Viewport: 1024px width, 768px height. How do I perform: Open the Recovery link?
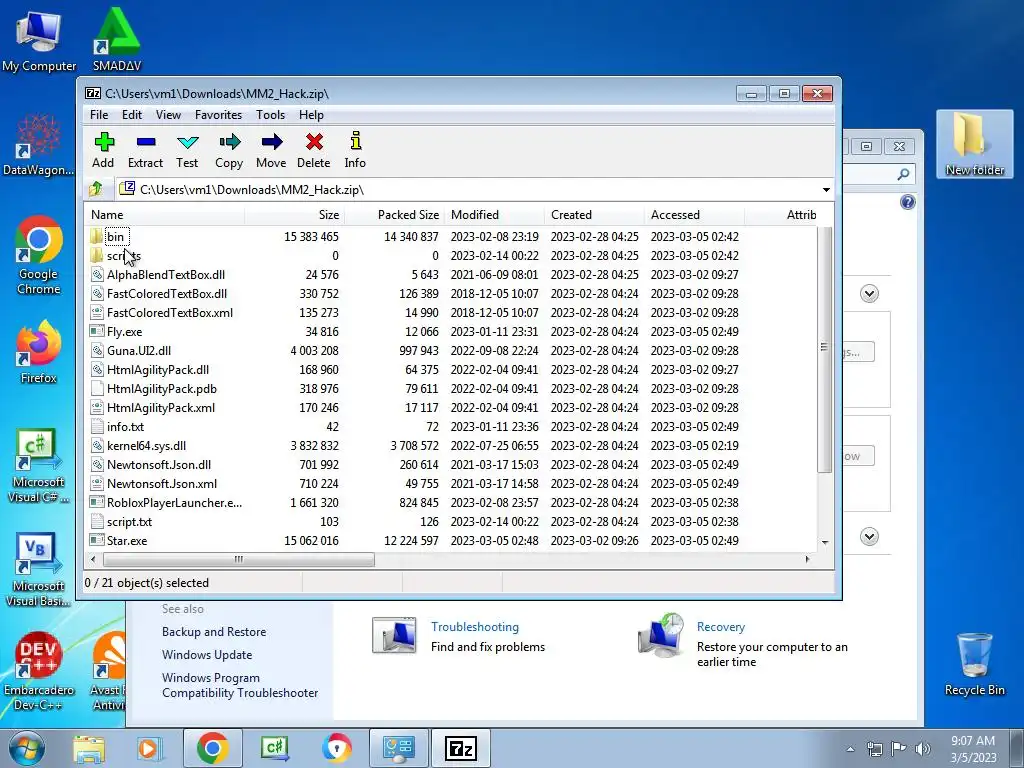721,627
